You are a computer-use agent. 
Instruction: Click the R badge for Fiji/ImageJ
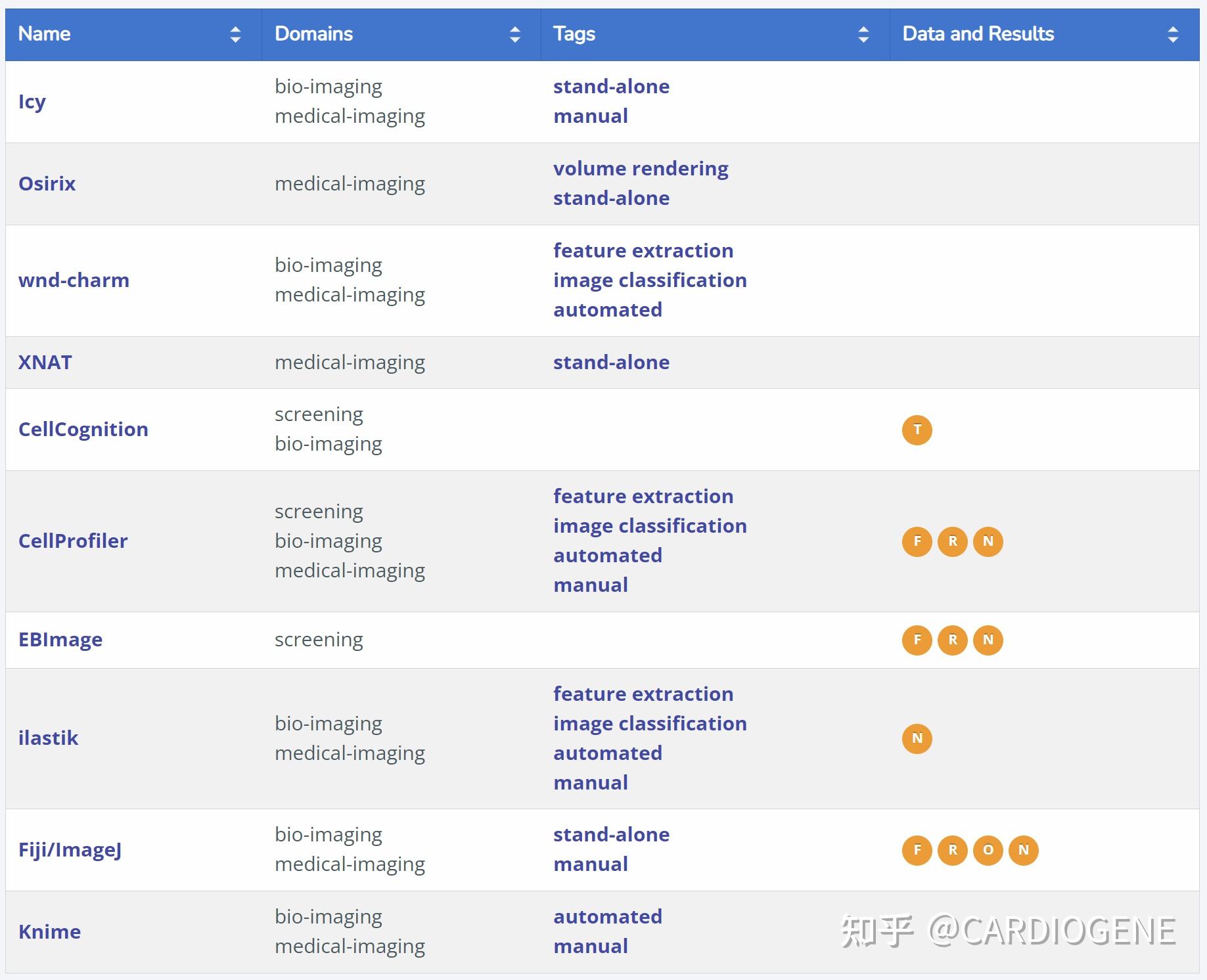coord(952,851)
